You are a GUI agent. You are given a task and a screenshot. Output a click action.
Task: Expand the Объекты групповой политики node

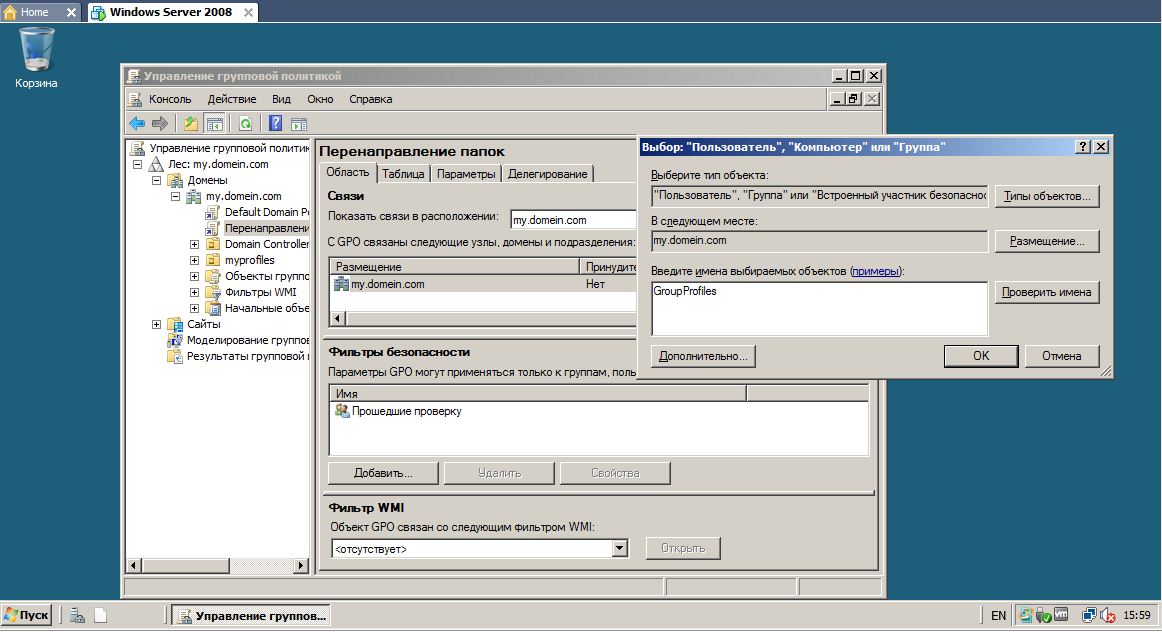194,276
